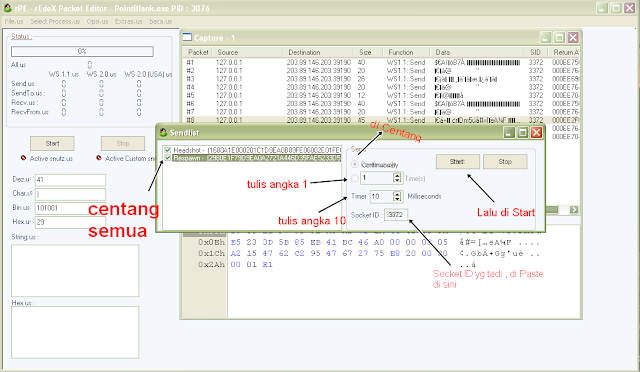This screenshot has width=640, height=372.
Task: Toggle the Active Custom indicator icon
Action: pyautogui.click(x=99, y=158)
